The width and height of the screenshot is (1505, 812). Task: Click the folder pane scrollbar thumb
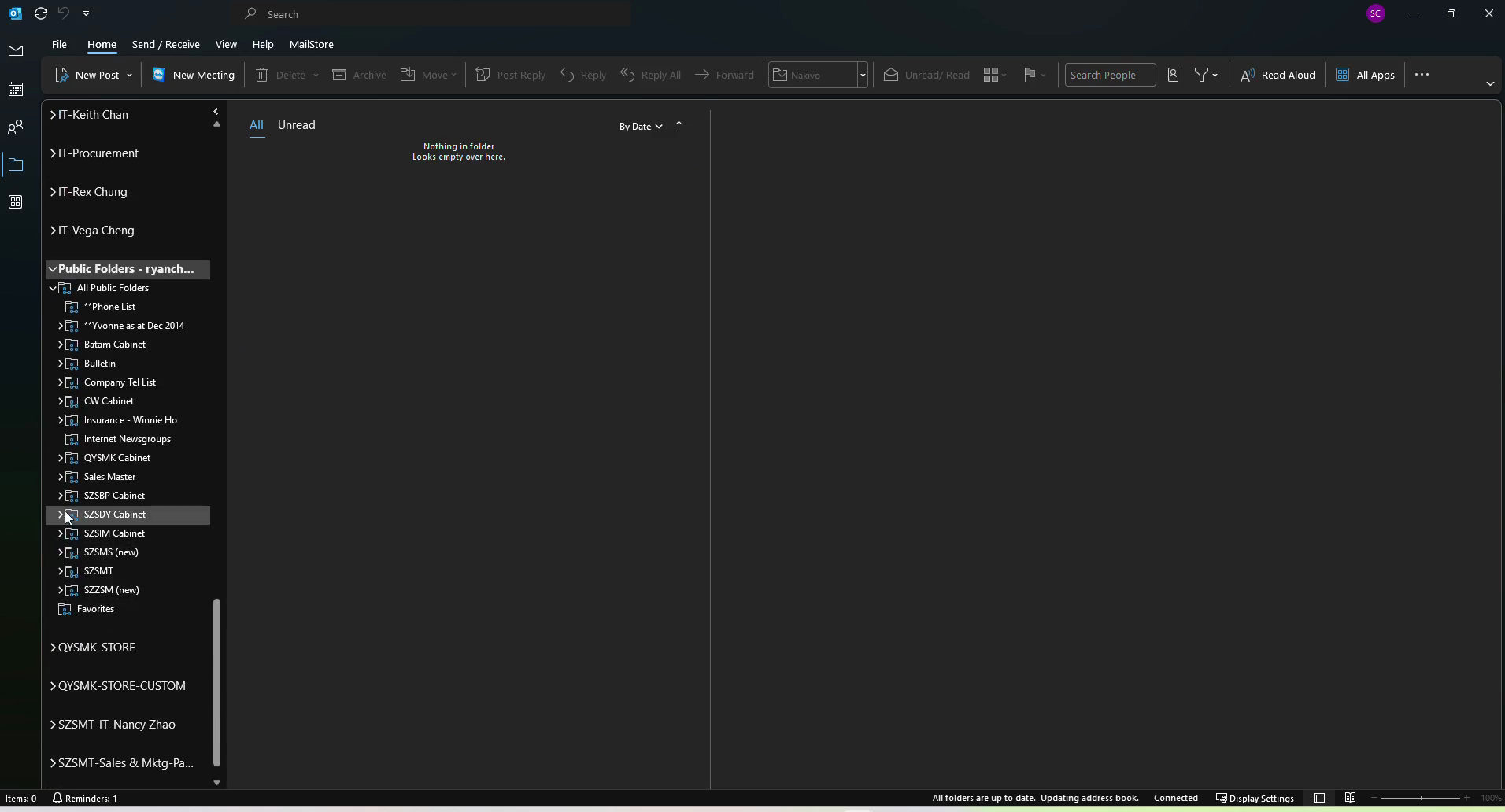point(216,682)
